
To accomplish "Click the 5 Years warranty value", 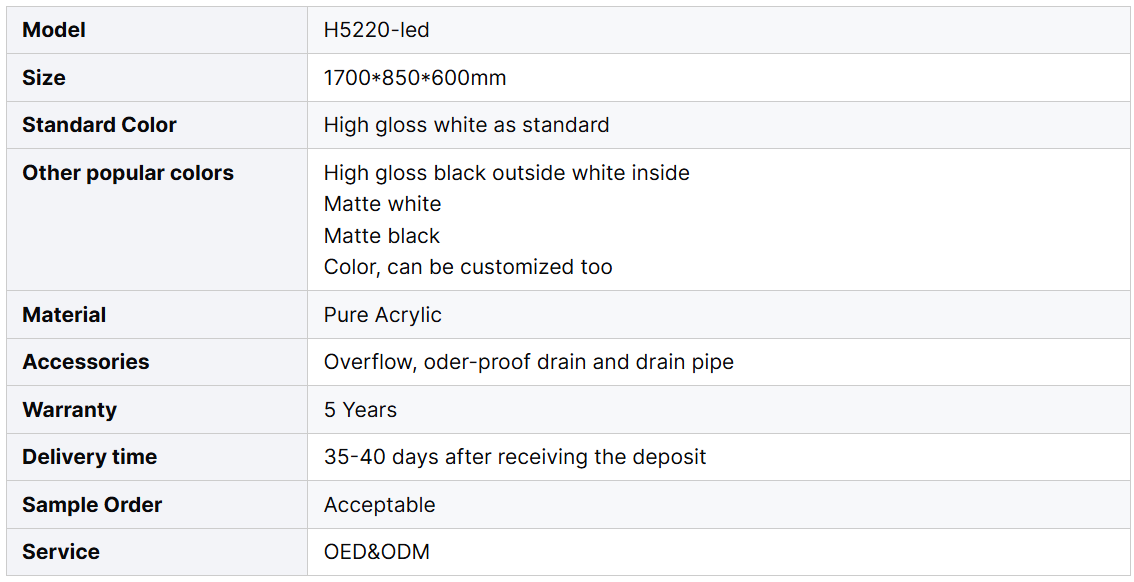I will pyautogui.click(x=360, y=410).
